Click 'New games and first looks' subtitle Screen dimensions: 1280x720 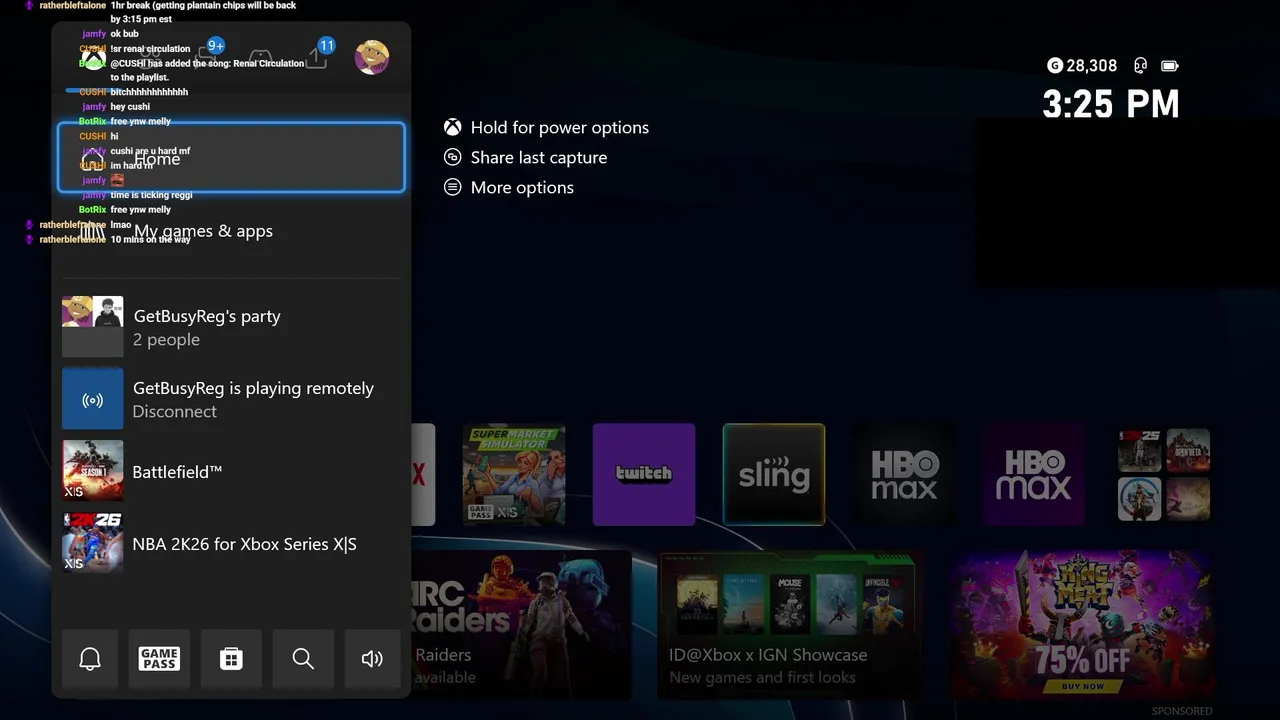762,677
